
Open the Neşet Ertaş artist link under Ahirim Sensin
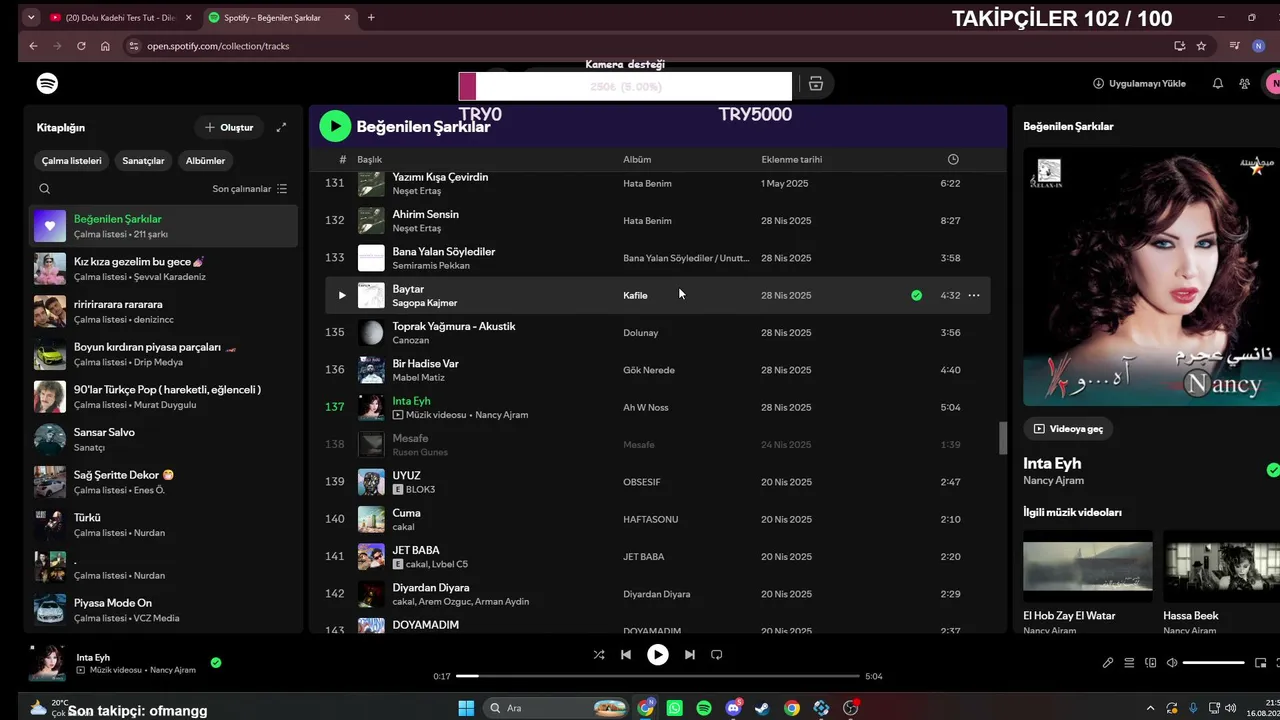(416, 229)
